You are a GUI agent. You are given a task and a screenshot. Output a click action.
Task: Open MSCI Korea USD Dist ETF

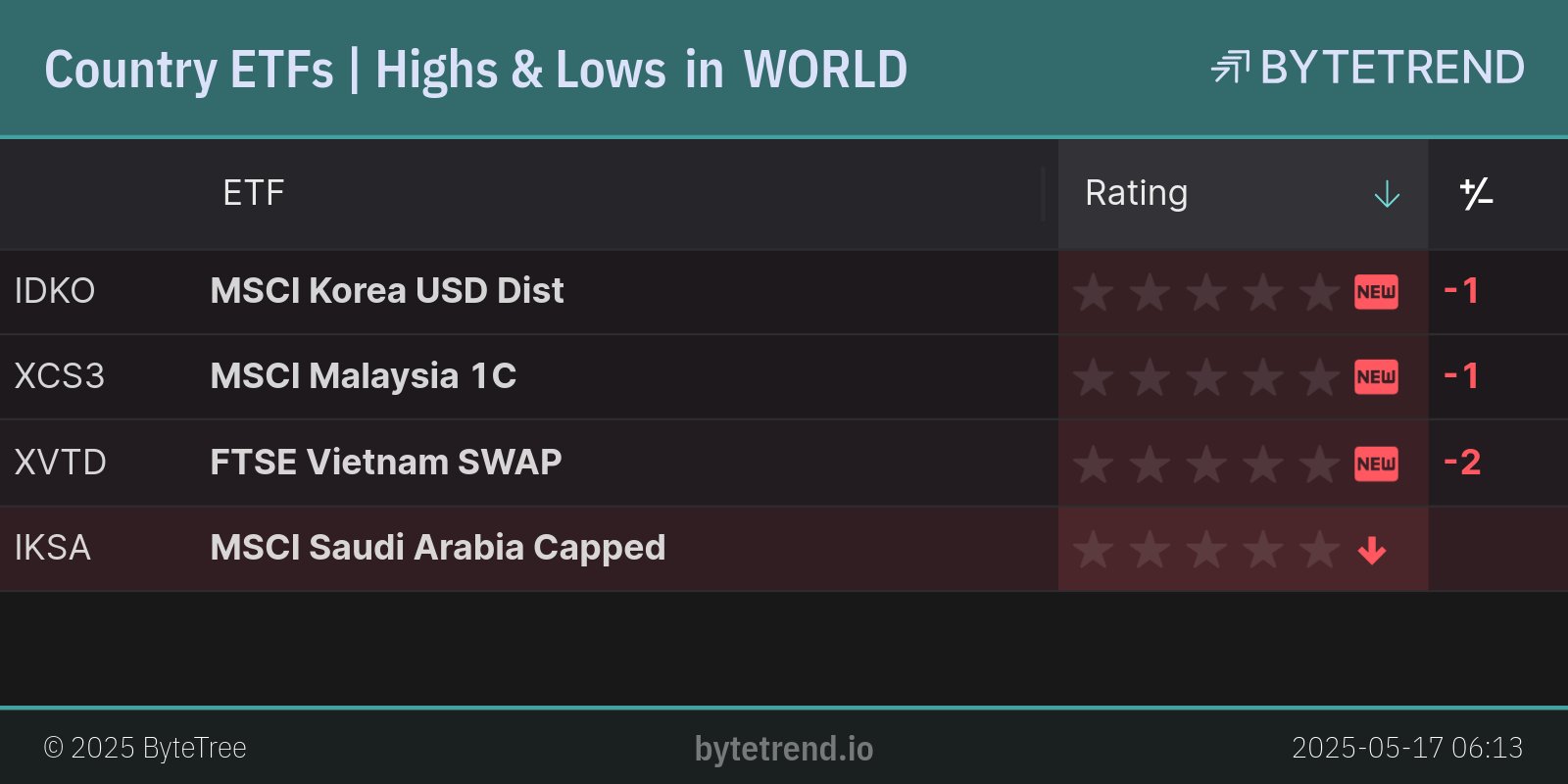click(x=387, y=291)
